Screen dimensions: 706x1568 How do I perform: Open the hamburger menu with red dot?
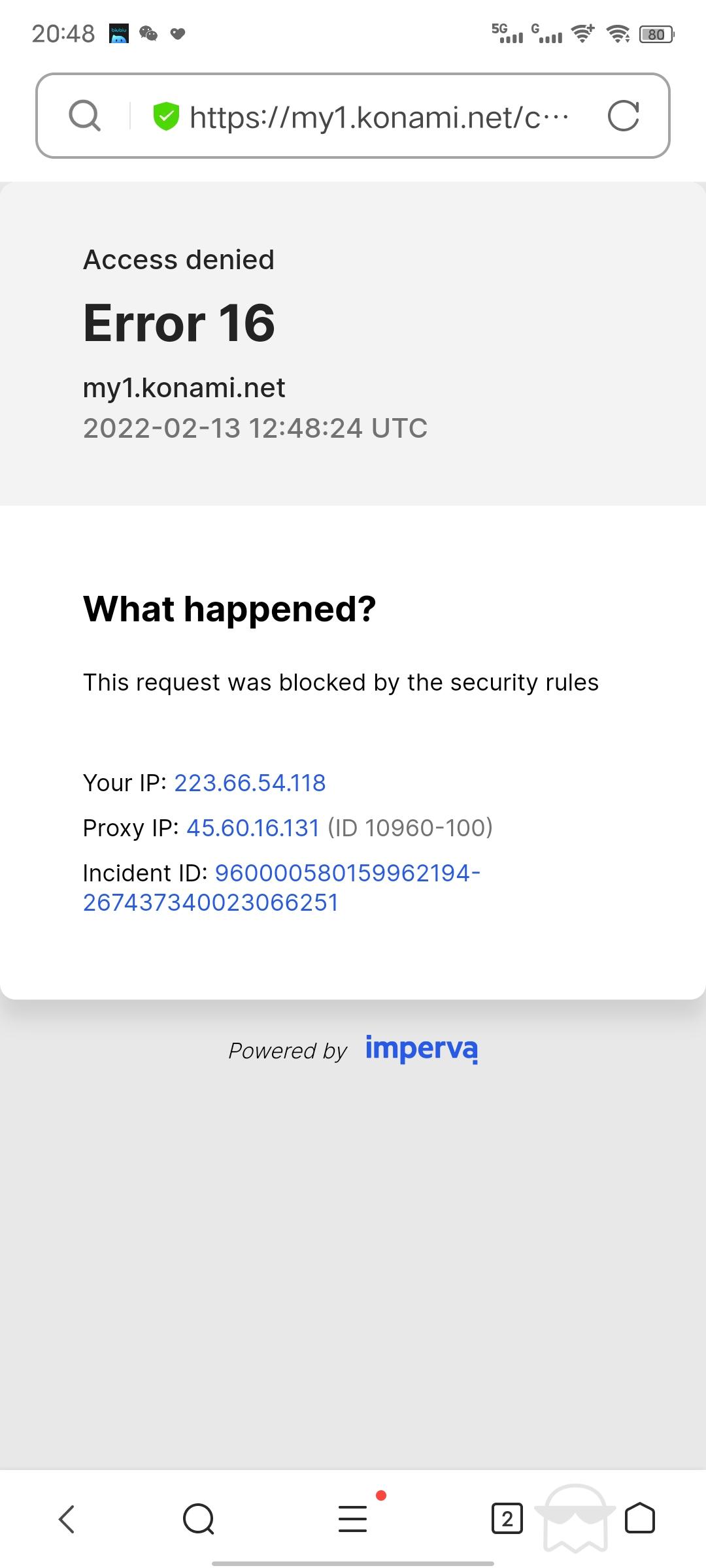tap(353, 1518)
